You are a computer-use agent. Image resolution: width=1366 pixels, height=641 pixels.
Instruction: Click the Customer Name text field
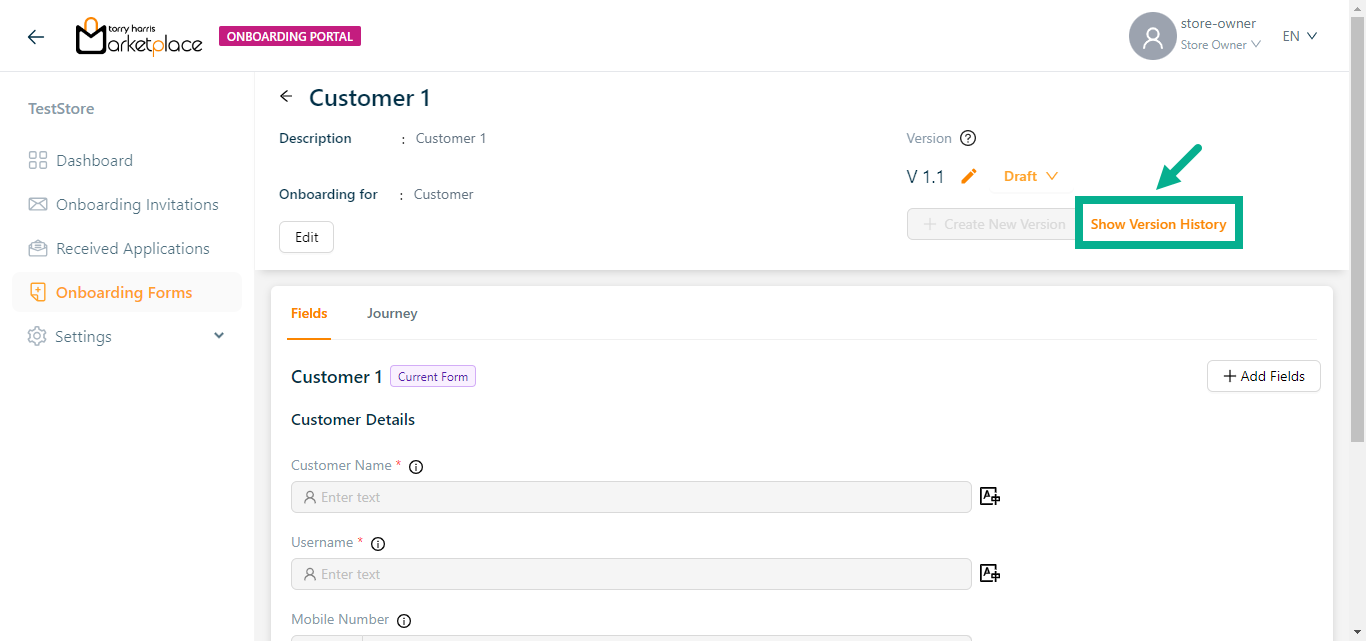[630, 497]
